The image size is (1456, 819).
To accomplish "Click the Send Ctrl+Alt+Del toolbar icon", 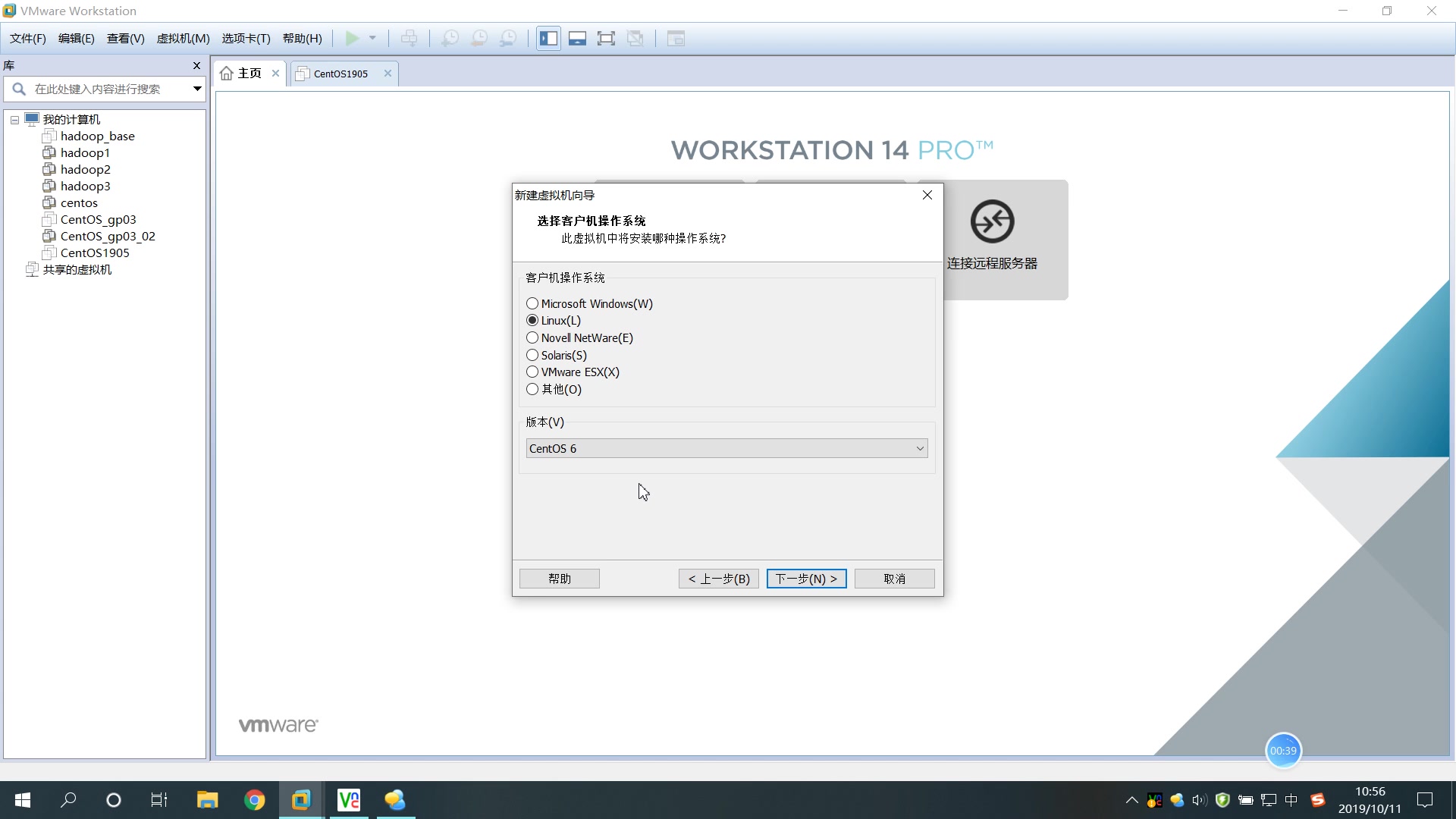I will (409, 38).
